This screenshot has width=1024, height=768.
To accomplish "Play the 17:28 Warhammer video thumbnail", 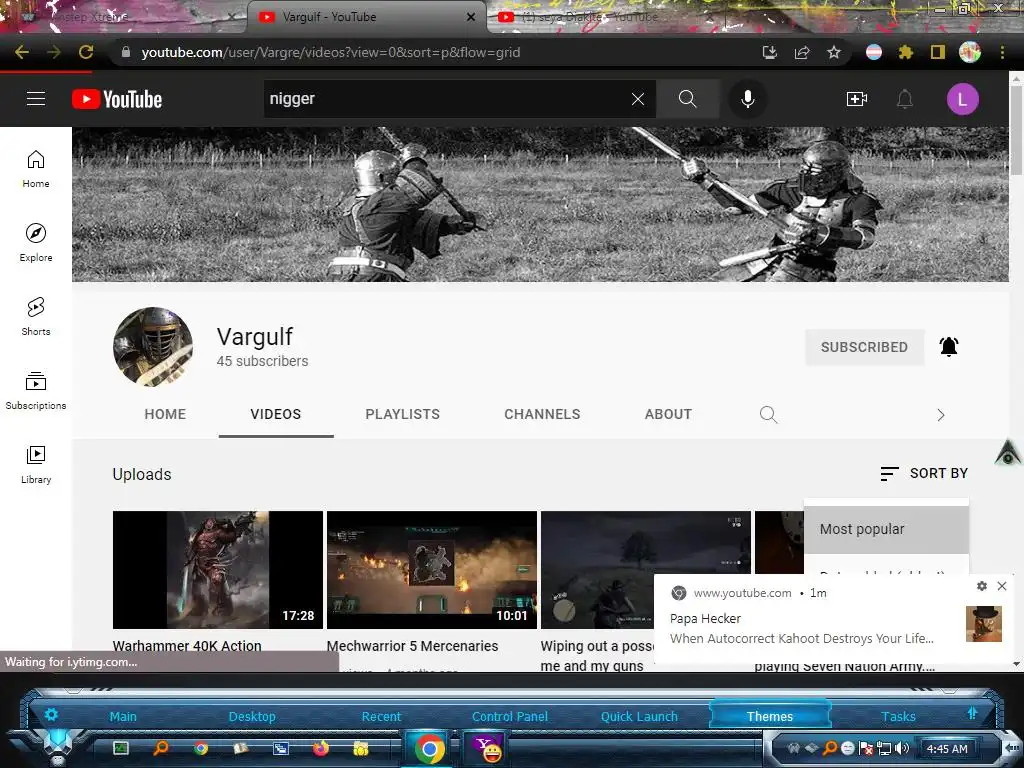I will (x=217, y=570).
